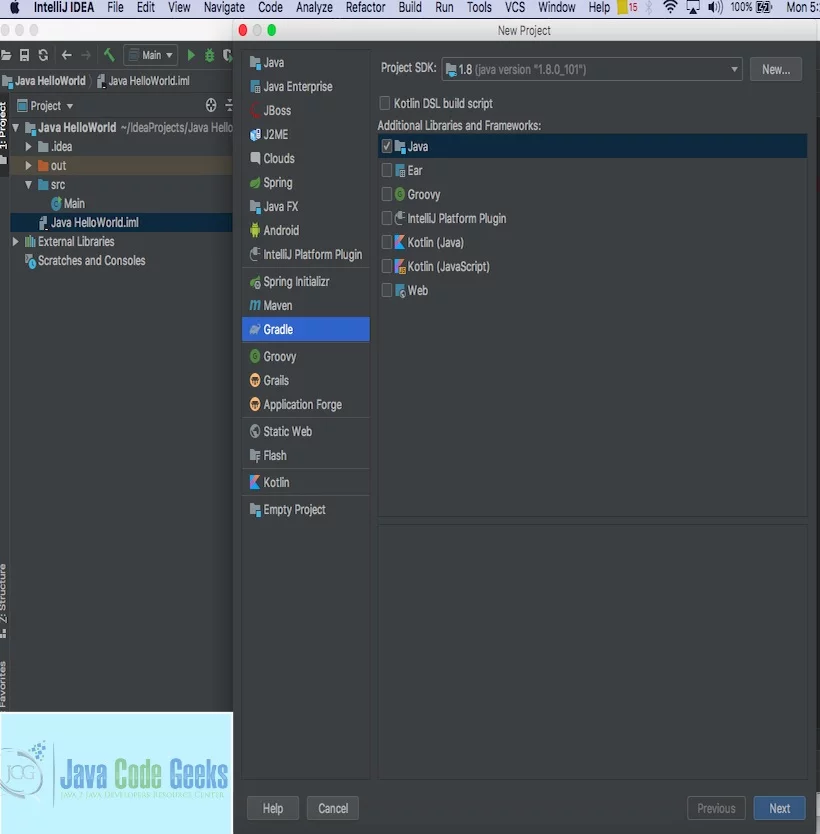The width and height of the screenshot is (820, 834).
Task: Click Java HelloWorld.iml breadcrumb
Action: 143,81
